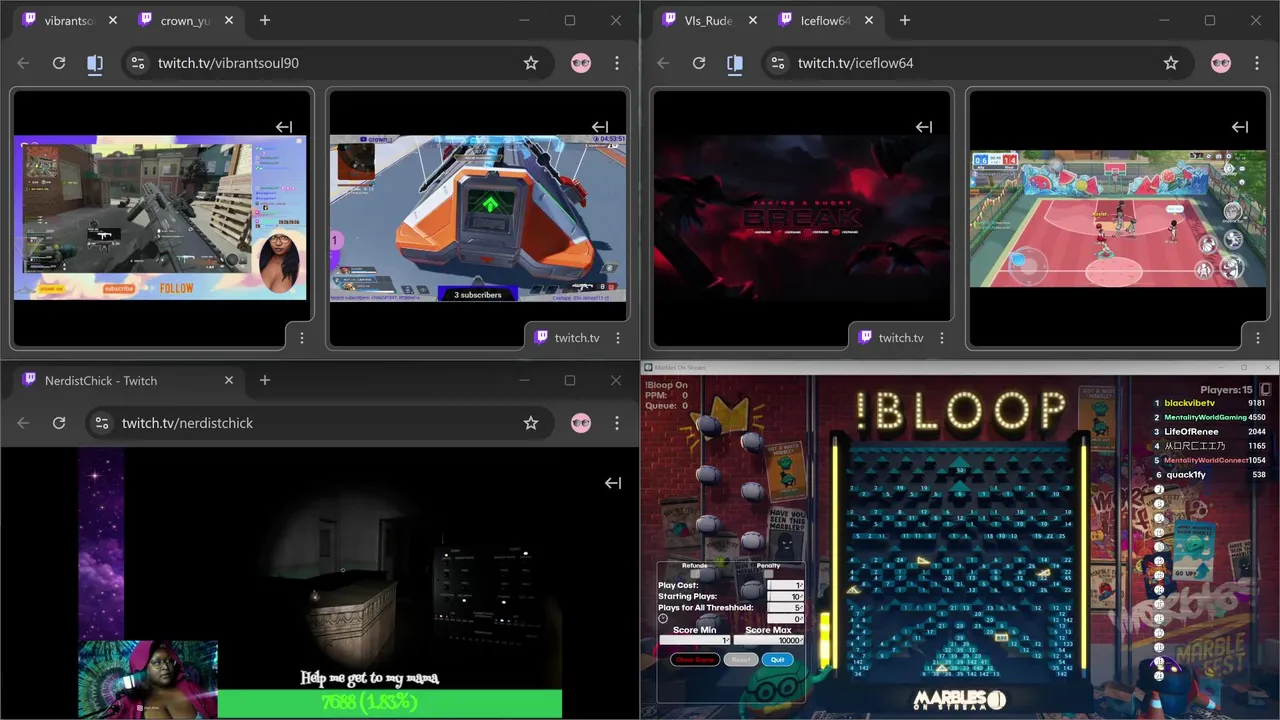The height and width of the screenshot is (720, 1280).
Task: Click the Score Max field
Action: coord(768,640)
